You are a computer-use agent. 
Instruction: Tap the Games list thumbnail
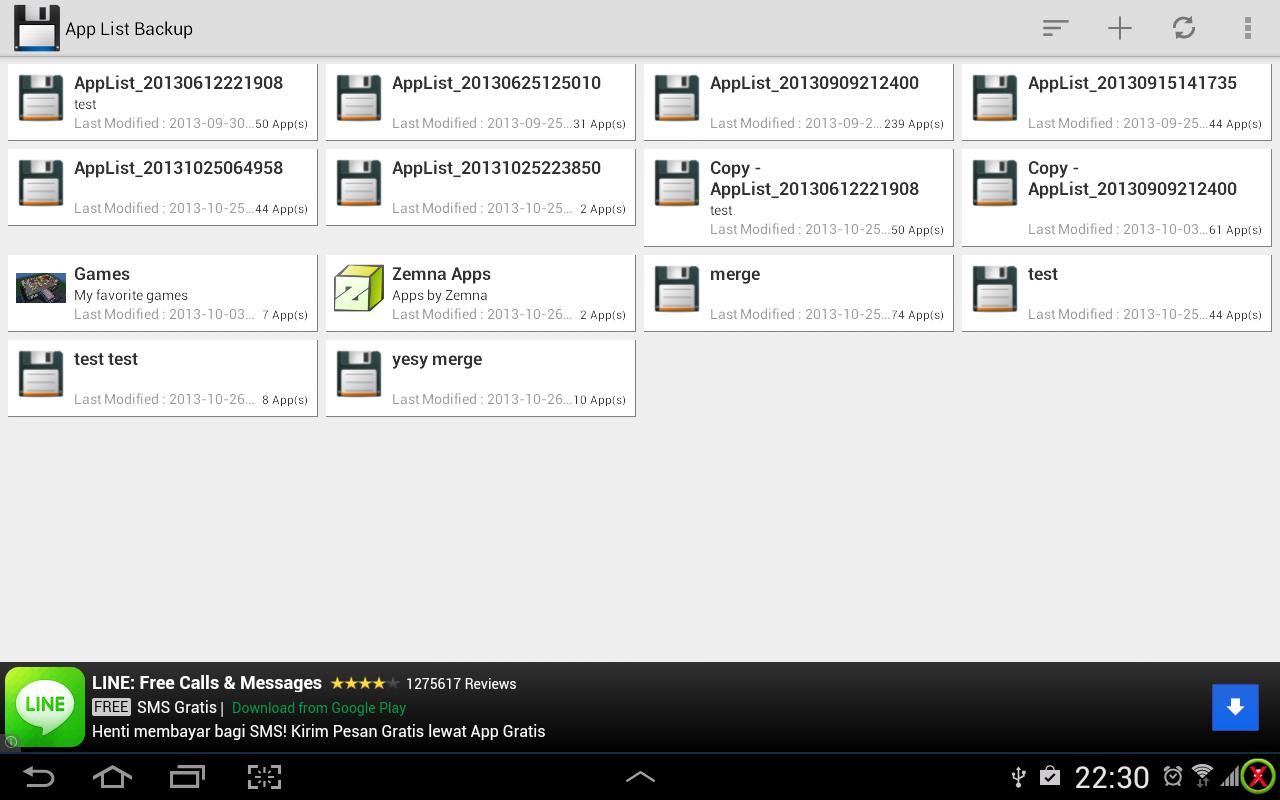coord(41,288)
